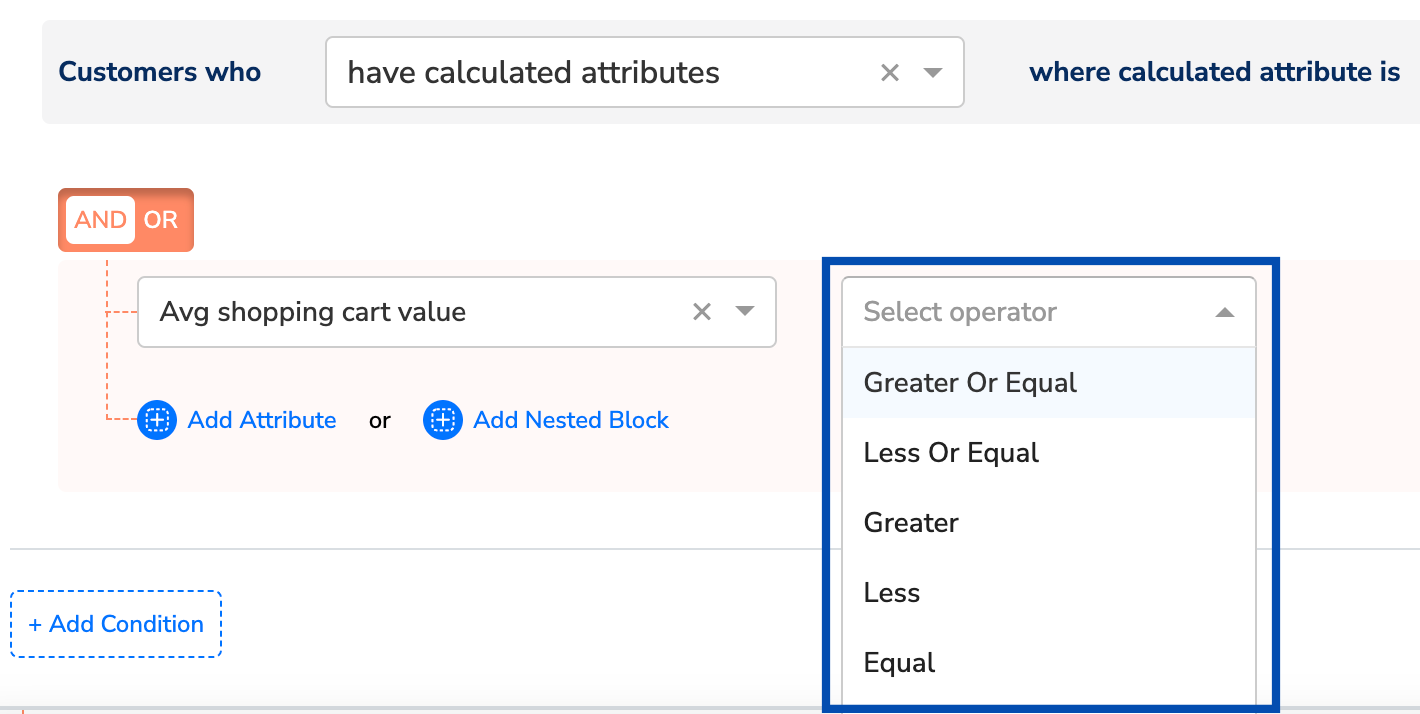Image resolution: width=1420 pixels, height=714 pixels.
Task: Expand the Avg shopping cart value dropdown
Action: coord(744,312)
